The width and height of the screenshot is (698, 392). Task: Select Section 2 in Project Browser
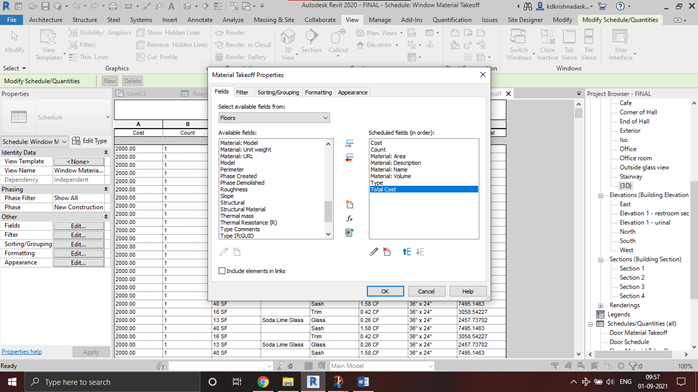(x=632, y=278)
